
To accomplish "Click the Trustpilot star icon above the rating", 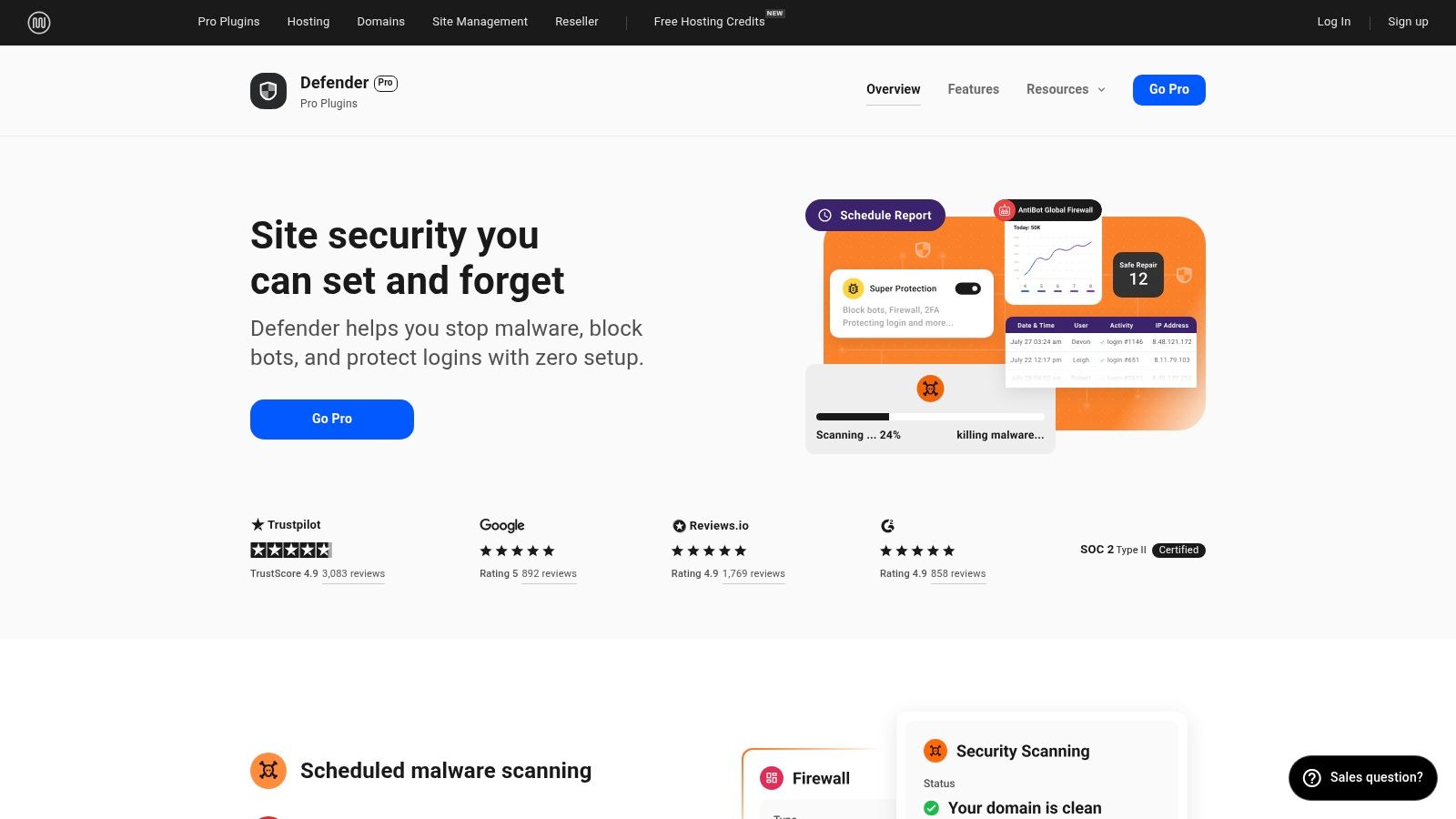I will click(x=258, y=524).
